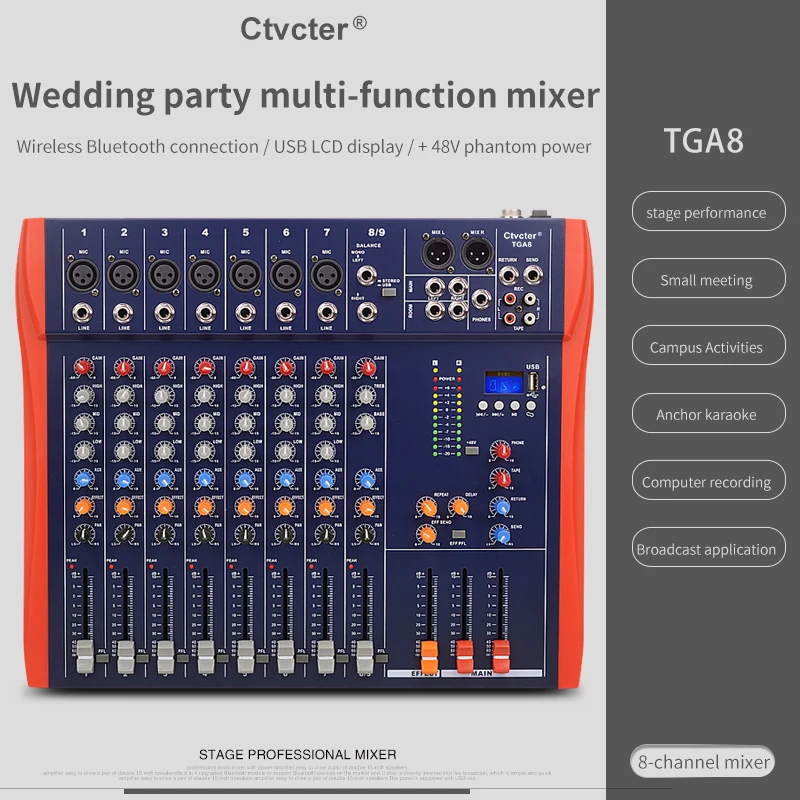
Task: Click the channel 3 blue AUX knob
Action: tap(164, 479)
